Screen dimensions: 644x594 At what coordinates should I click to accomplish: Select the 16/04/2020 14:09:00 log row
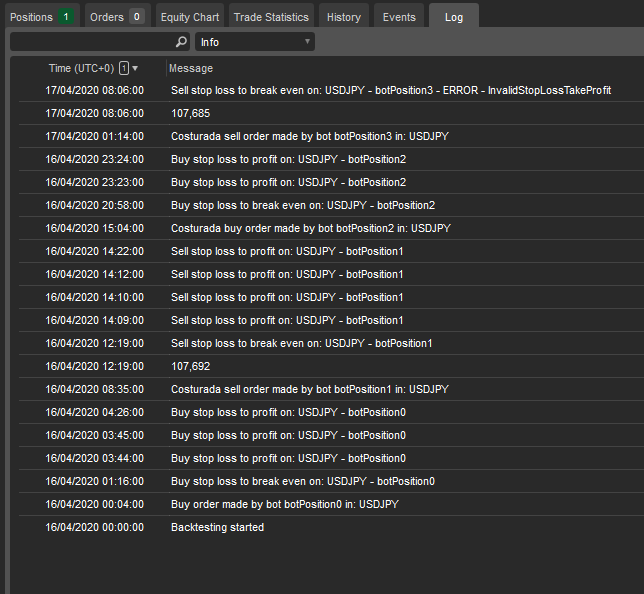click(x=331, y=320)
